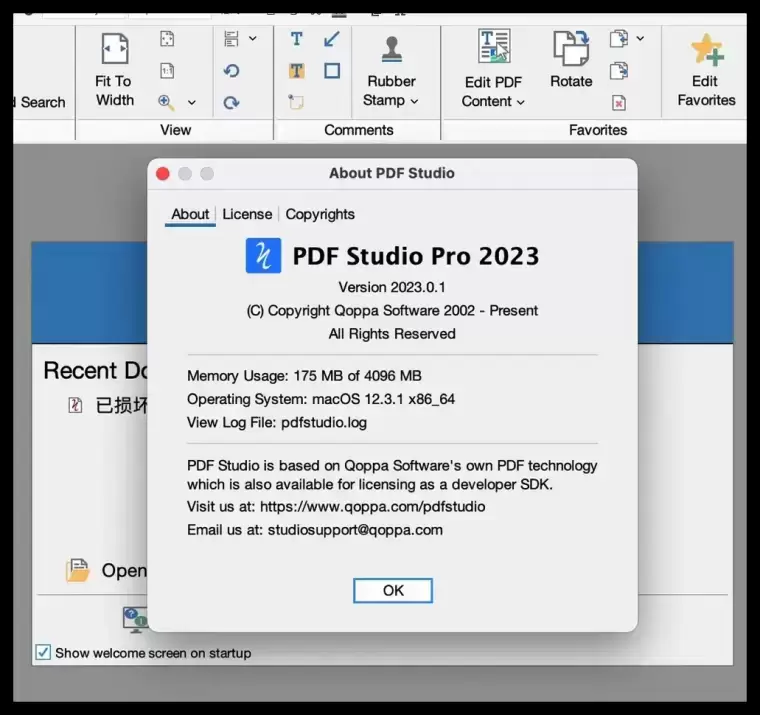Select the Square annotation tool
This screenshot has width=760, height=715.
tap(332, 71)
